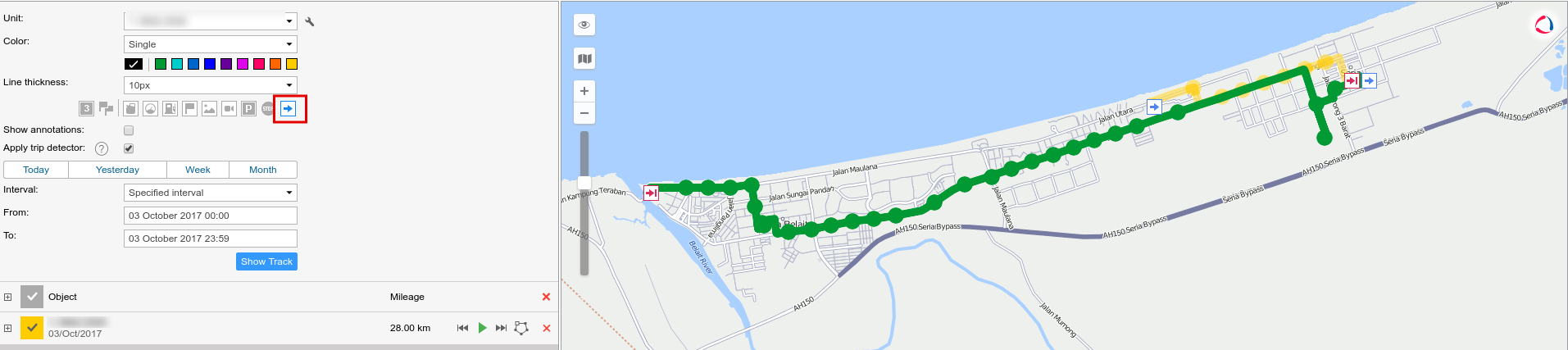This screenshot has width=1568, height=350.
Task: Uncheck the Apply trip detector checkbox
Action: click(129, 148)
